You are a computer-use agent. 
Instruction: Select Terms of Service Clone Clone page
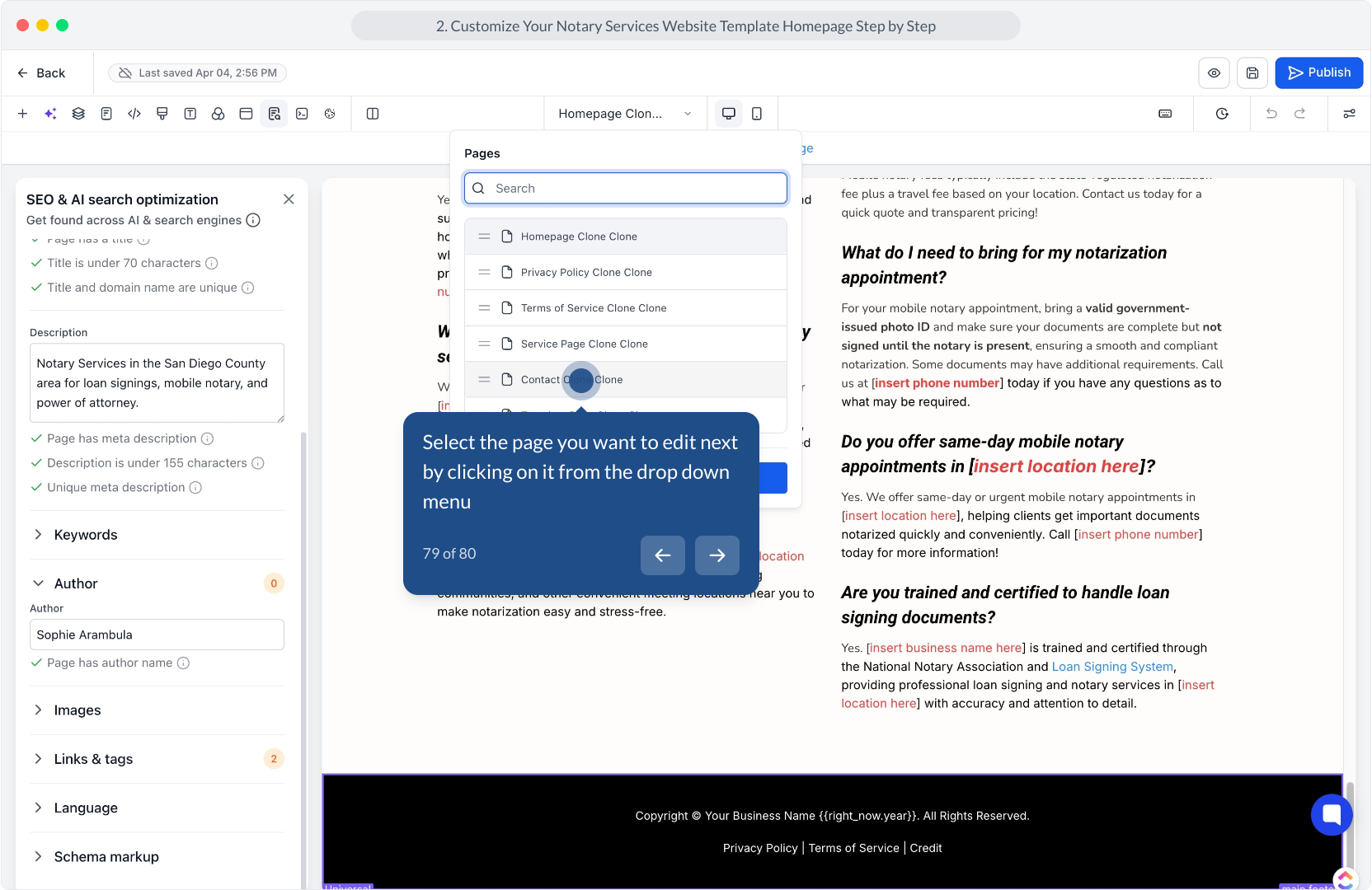point(626,308)
